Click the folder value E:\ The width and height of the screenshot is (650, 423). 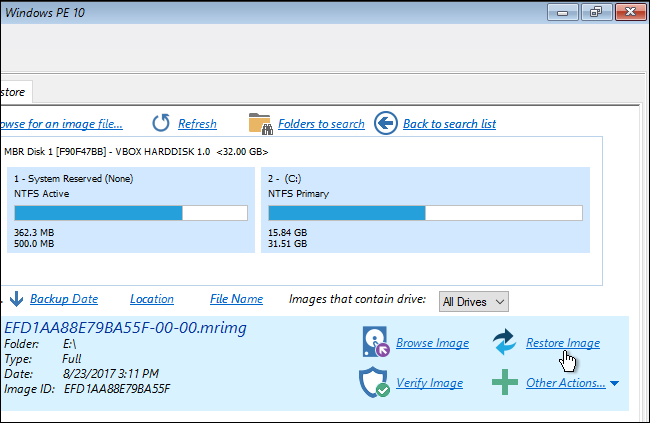tap(69, 344)
